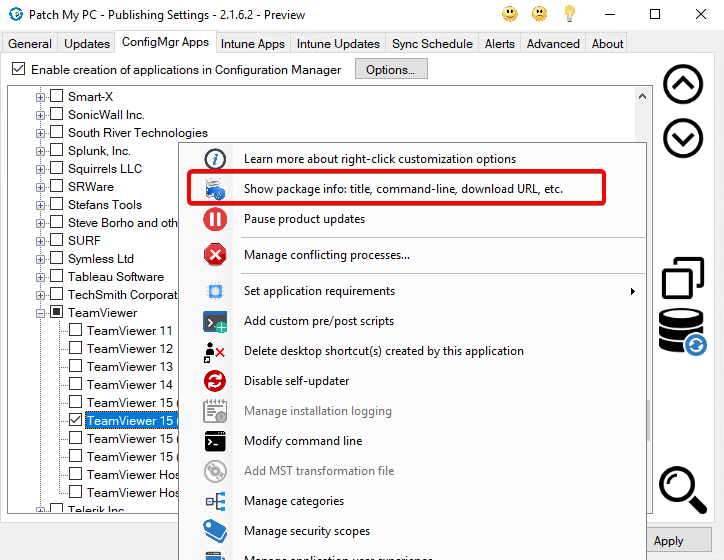The image size is (724, 560).
Task: Click the down circle arrow icon
Action: pos(683,138)
